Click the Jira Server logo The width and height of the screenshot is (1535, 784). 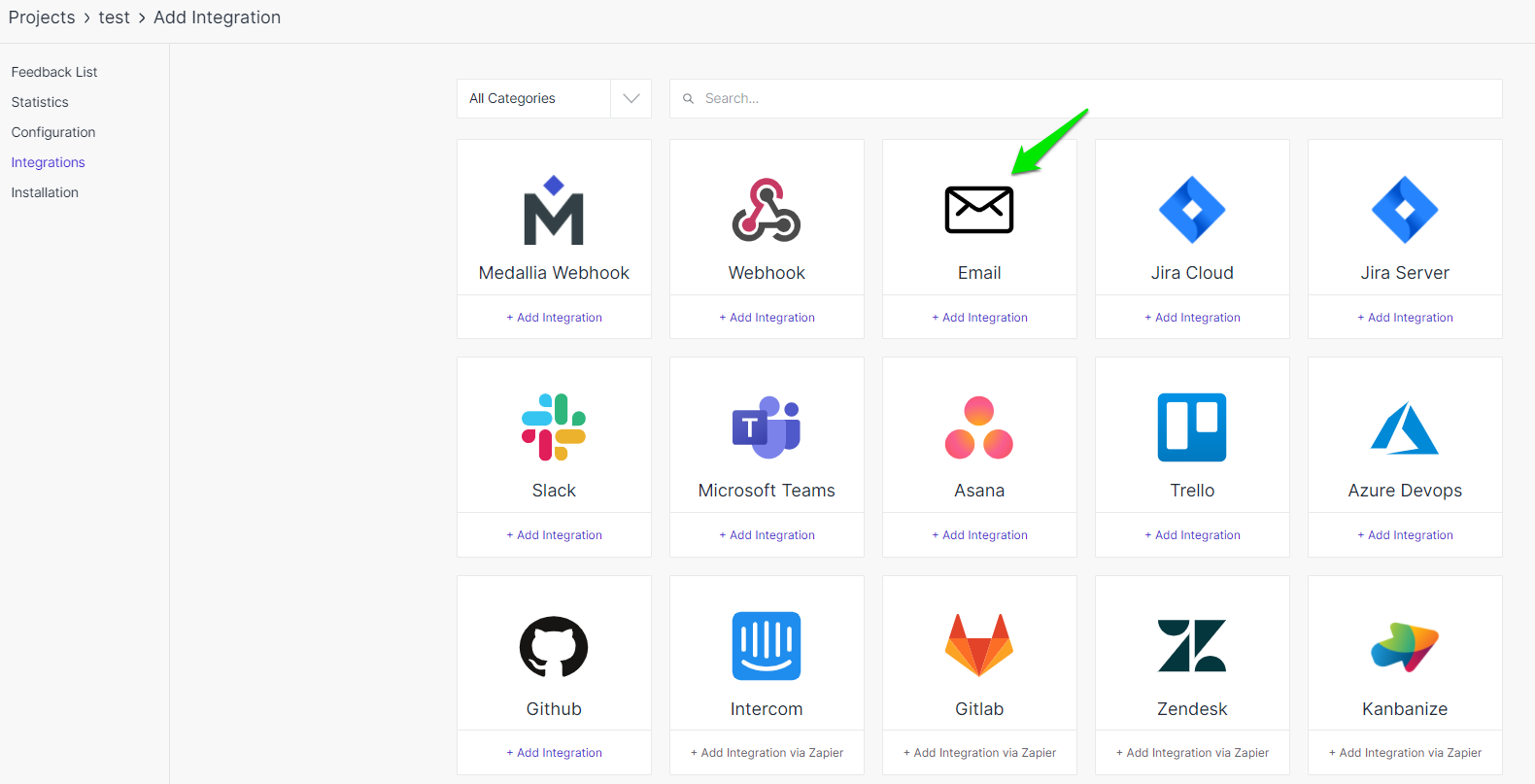click(1405, 210)
